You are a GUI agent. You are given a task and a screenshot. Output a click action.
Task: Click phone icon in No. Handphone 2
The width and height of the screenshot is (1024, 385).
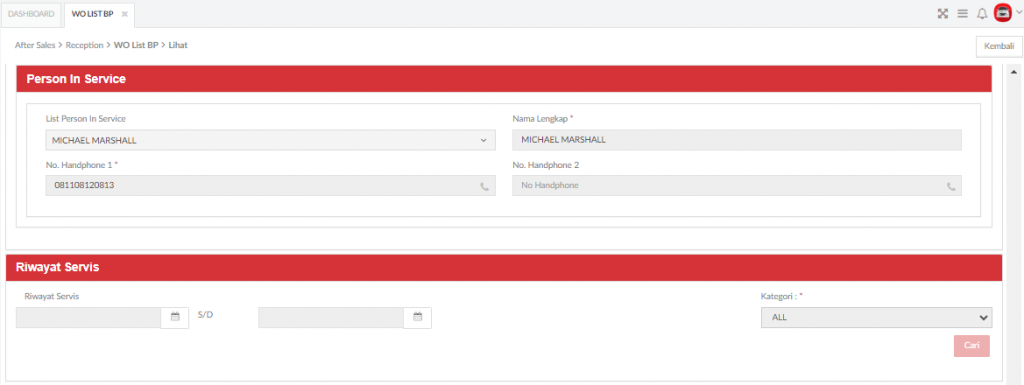tap(951, 186)
